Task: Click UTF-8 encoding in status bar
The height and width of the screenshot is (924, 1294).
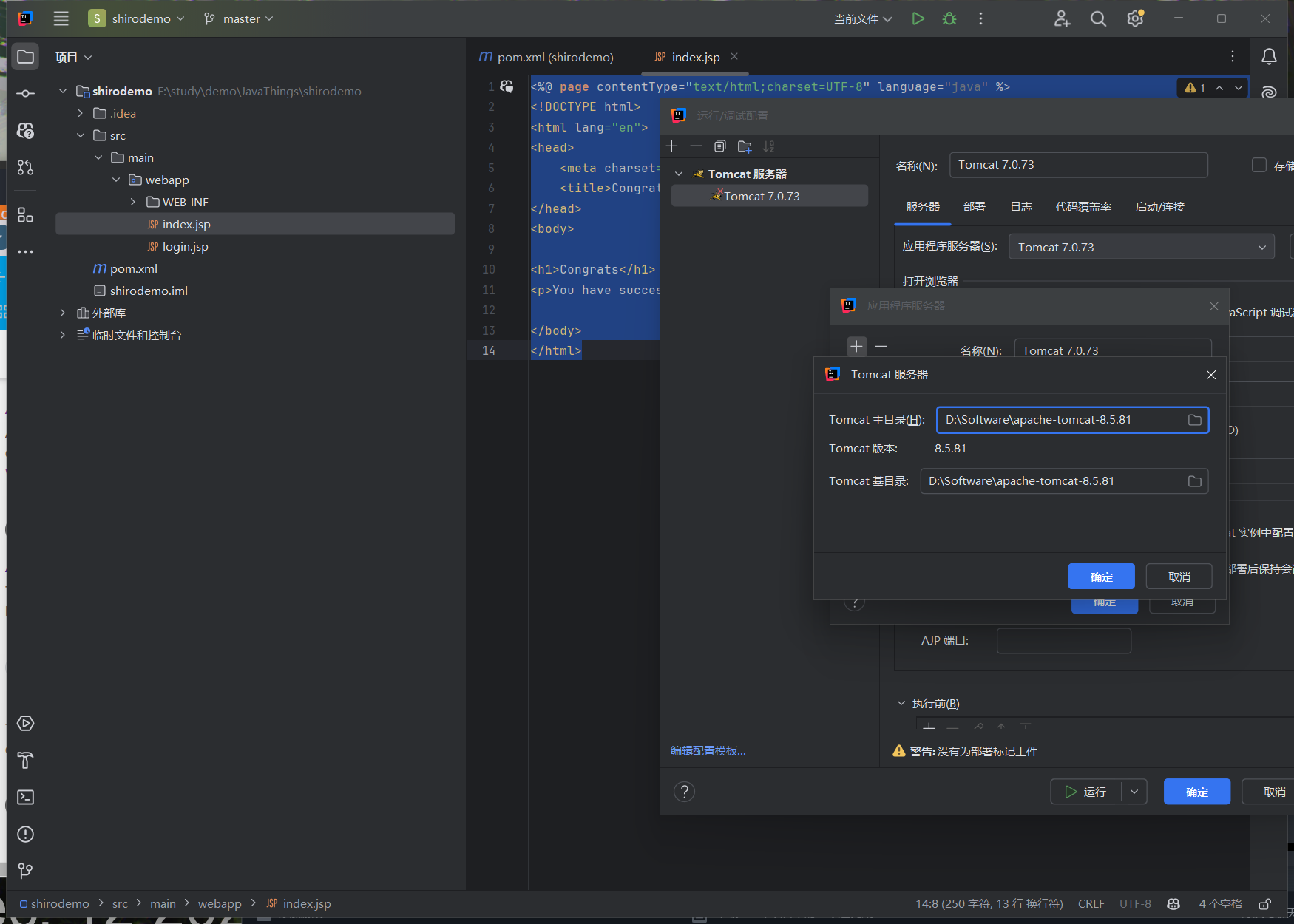Action: click(1135, 903)
